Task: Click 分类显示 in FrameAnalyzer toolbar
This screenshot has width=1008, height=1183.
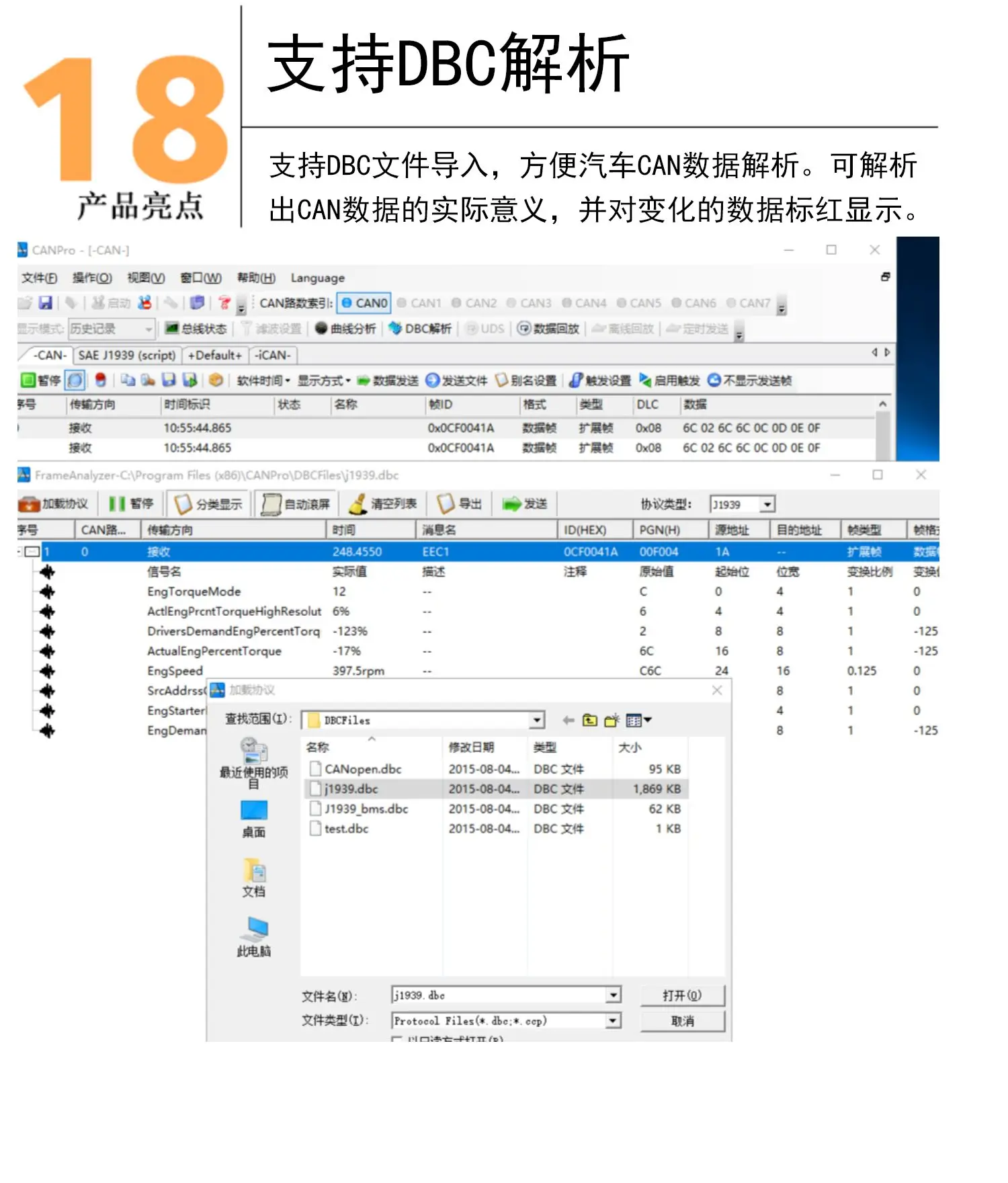Action: (209, 504)
